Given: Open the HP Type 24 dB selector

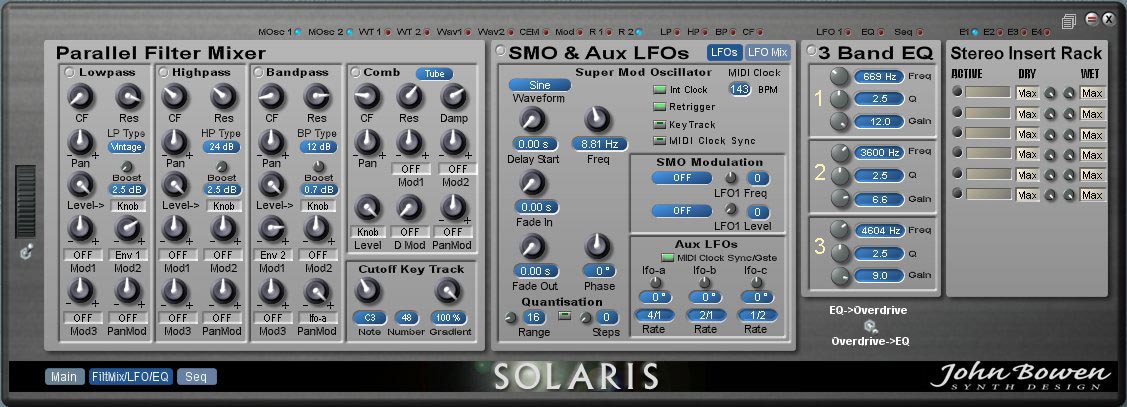Looking at the screenshot, I should pyautogui.click(x=221, y=147).
